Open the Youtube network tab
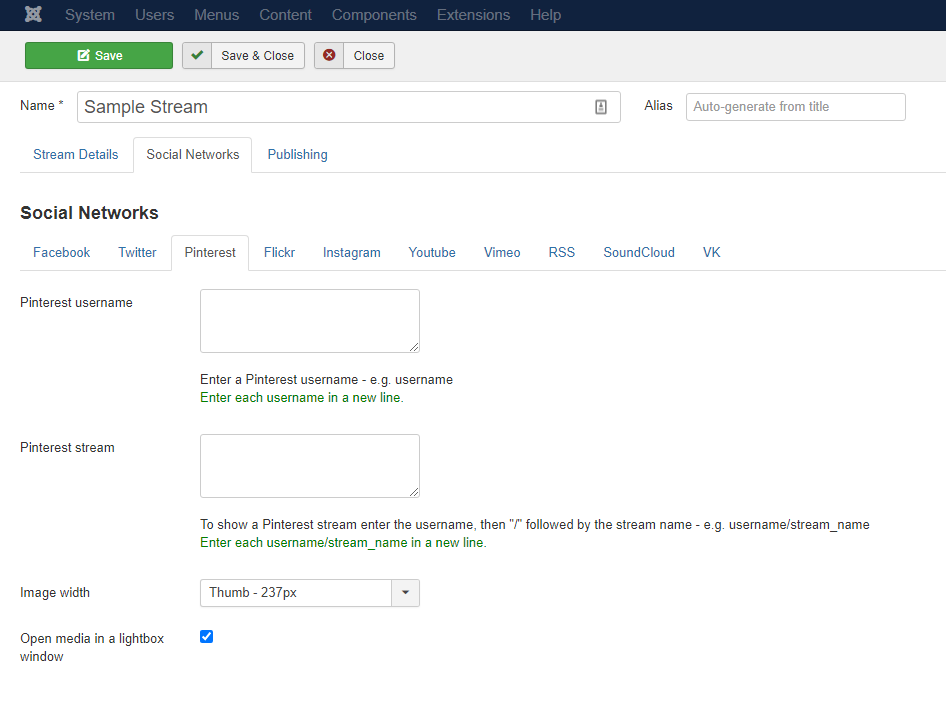Image resolution: width=946 pixels, height=704 pixels. coord(432,252)
